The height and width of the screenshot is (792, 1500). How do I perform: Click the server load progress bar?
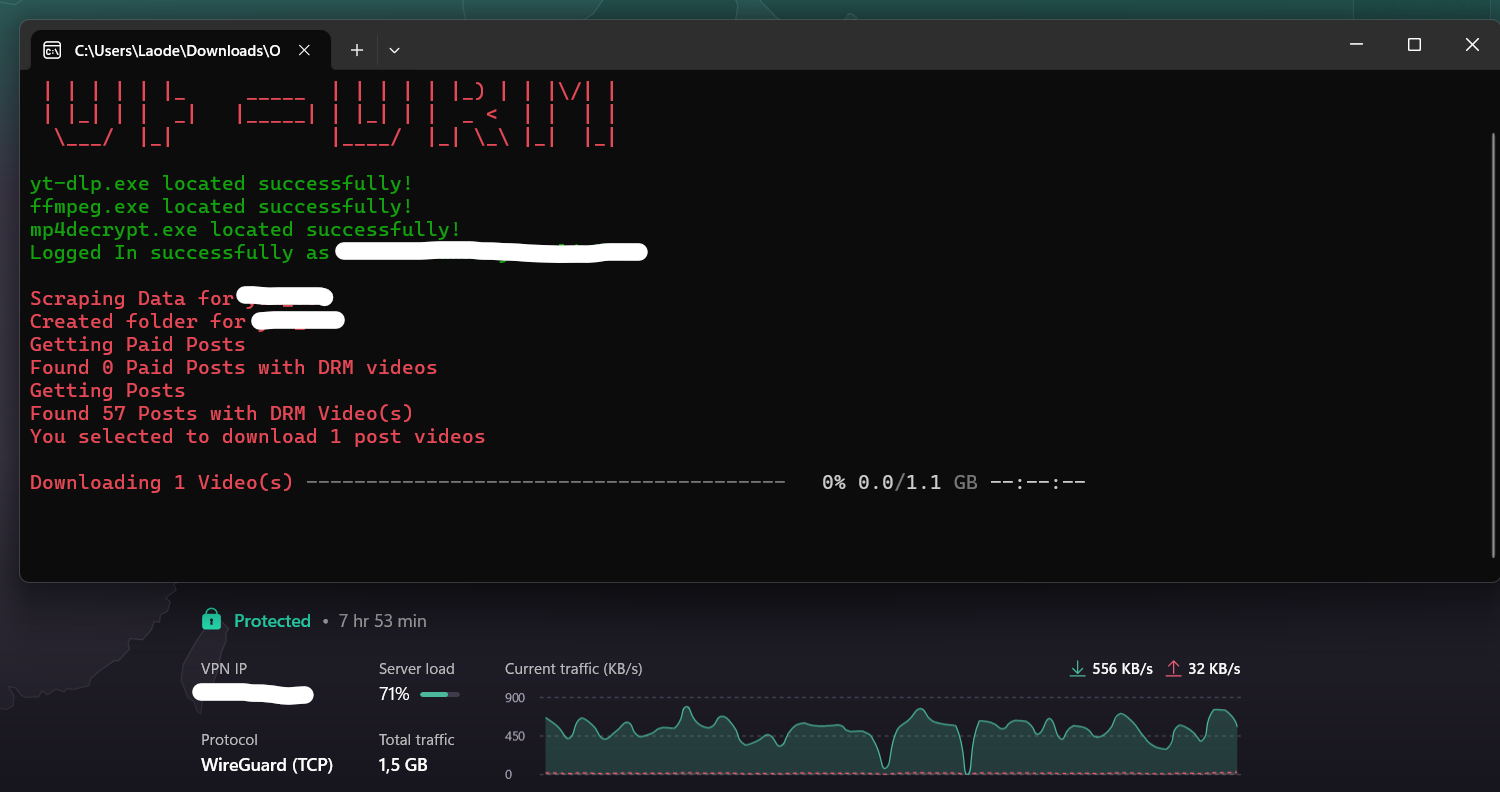click(440, 694)
